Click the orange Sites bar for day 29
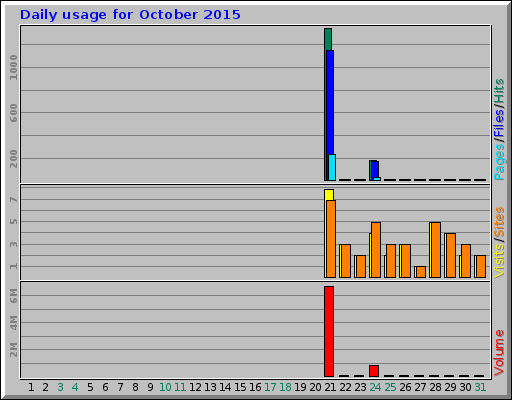The width and height of the screenshot is (512, 400). [451, 255]
